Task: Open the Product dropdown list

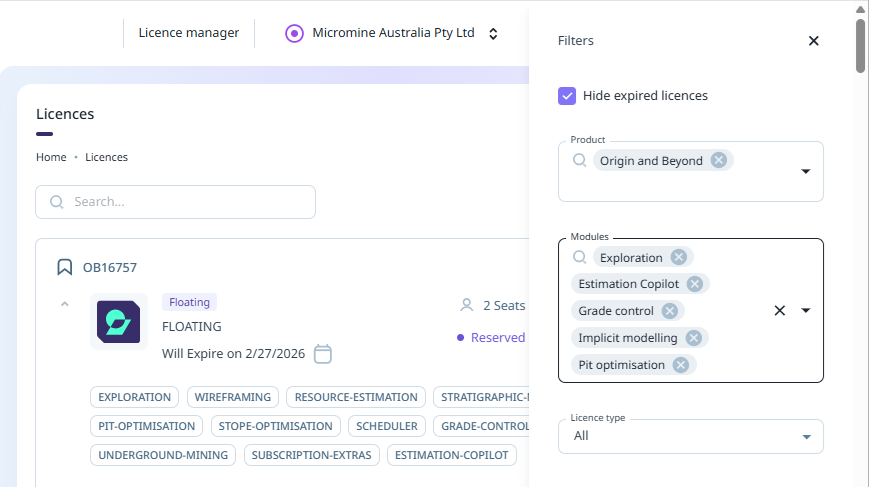Action: click(x=806, y=172)
